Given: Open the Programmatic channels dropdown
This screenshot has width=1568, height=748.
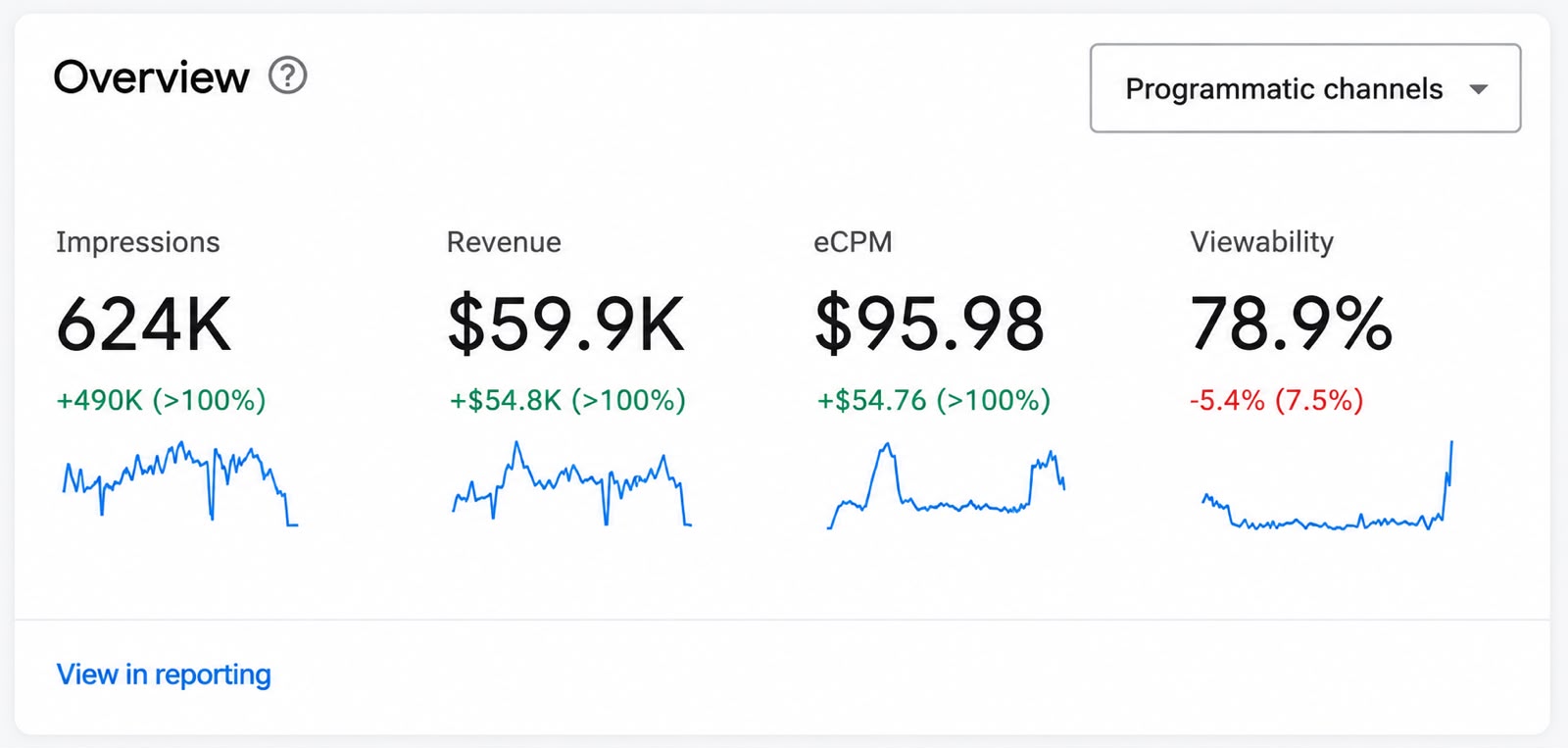Looking at the screenshot, I should 1305,88.
